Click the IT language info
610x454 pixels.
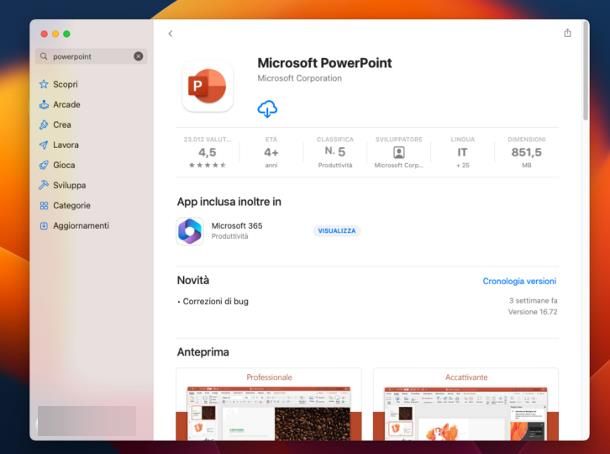click(x=463, y=152)
